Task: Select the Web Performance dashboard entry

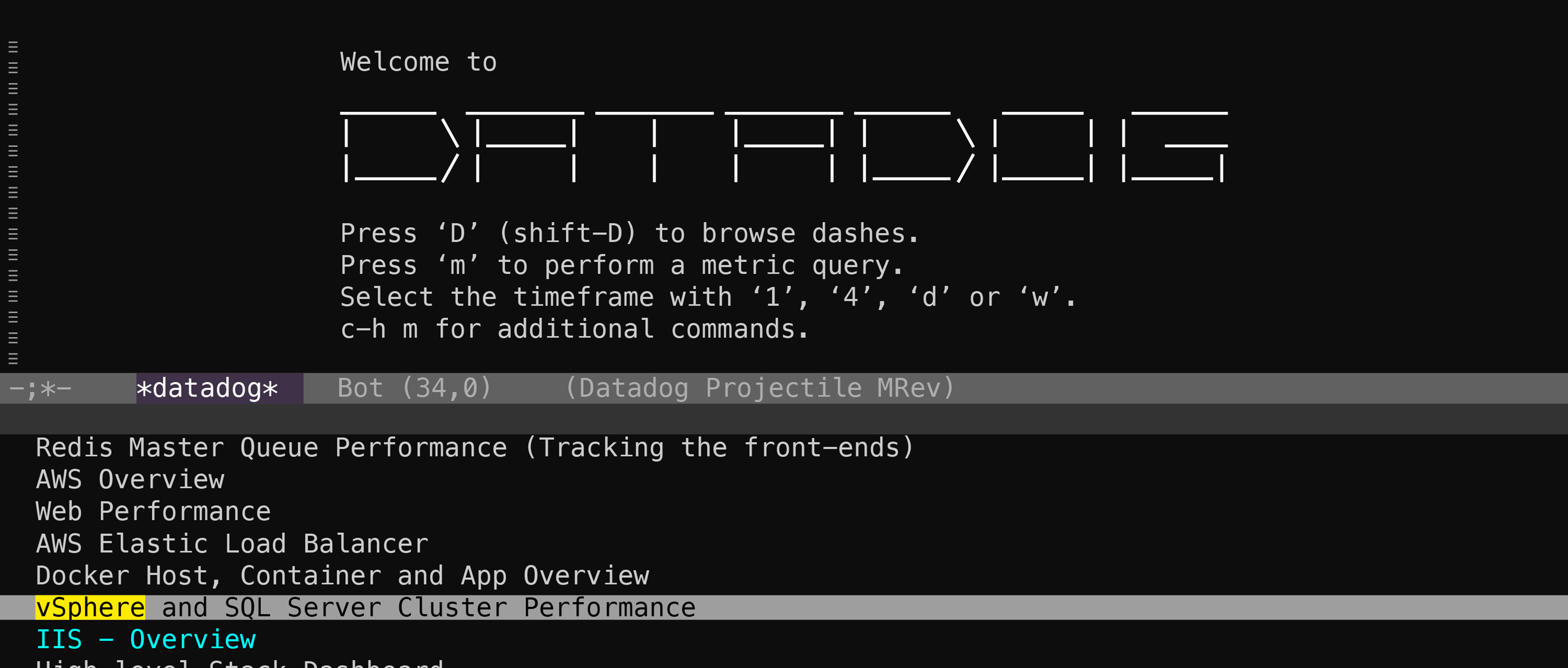Action: [x=153, y=511]
